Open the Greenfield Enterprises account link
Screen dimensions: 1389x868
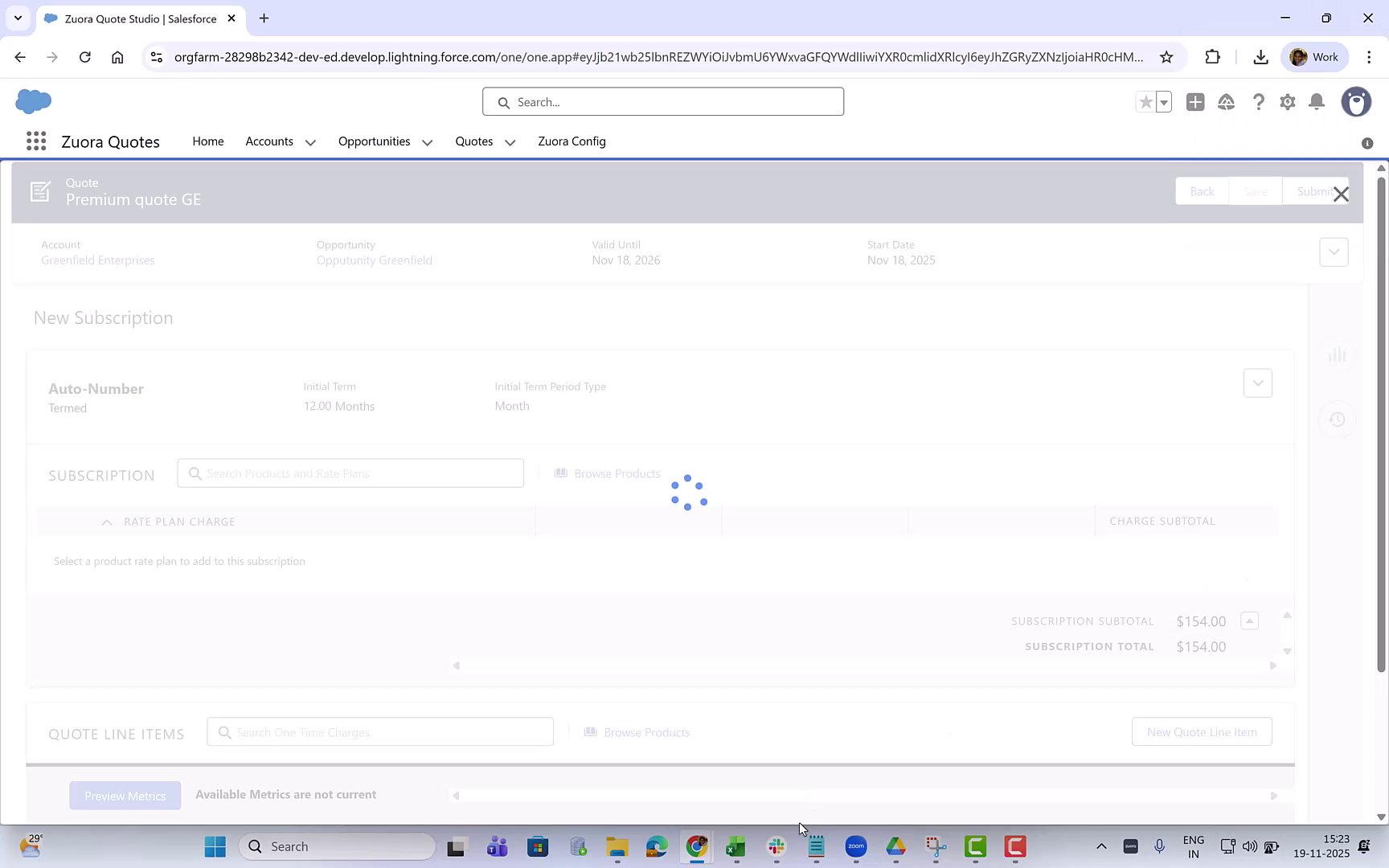(x=97, y=260)
